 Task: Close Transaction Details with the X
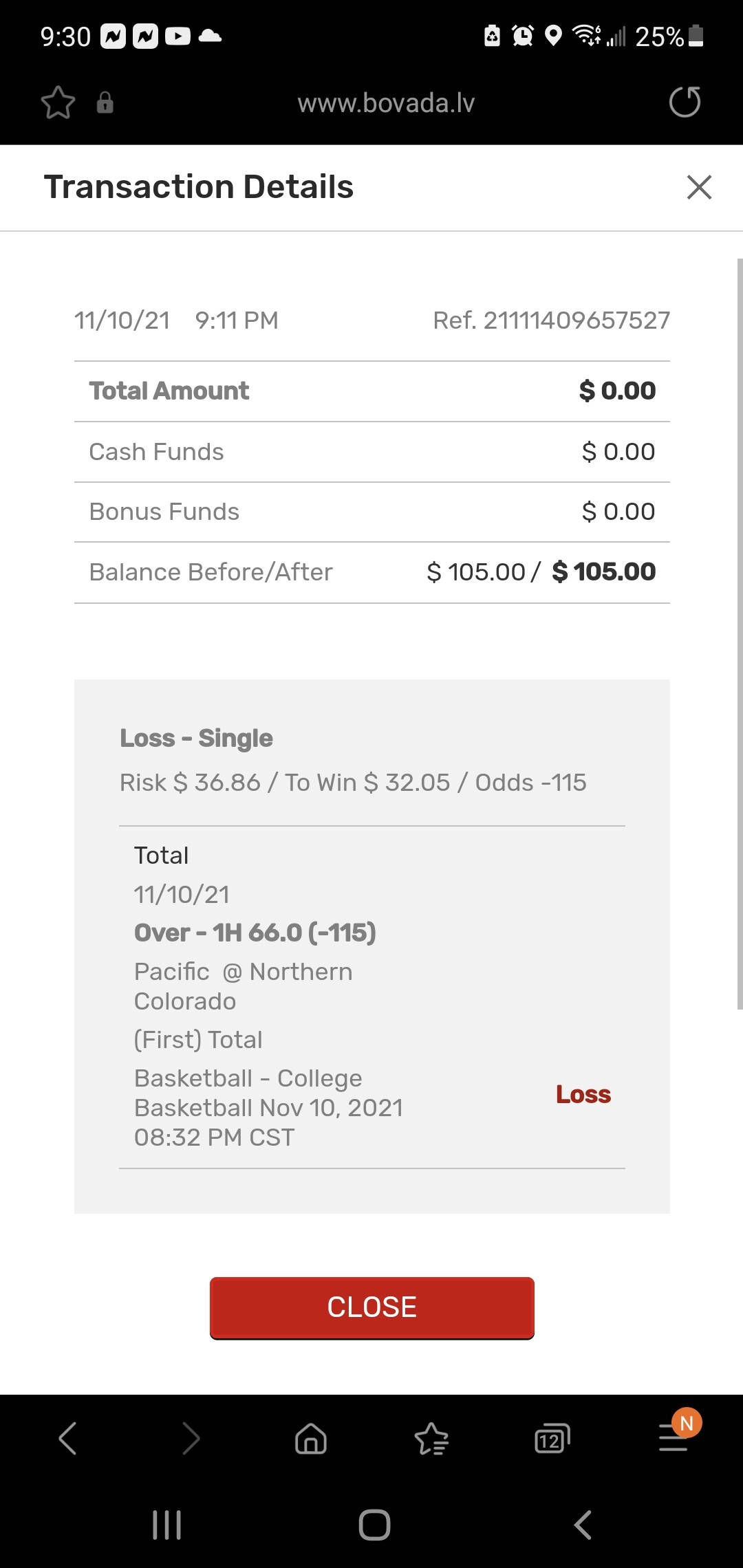tap(699, 187)
